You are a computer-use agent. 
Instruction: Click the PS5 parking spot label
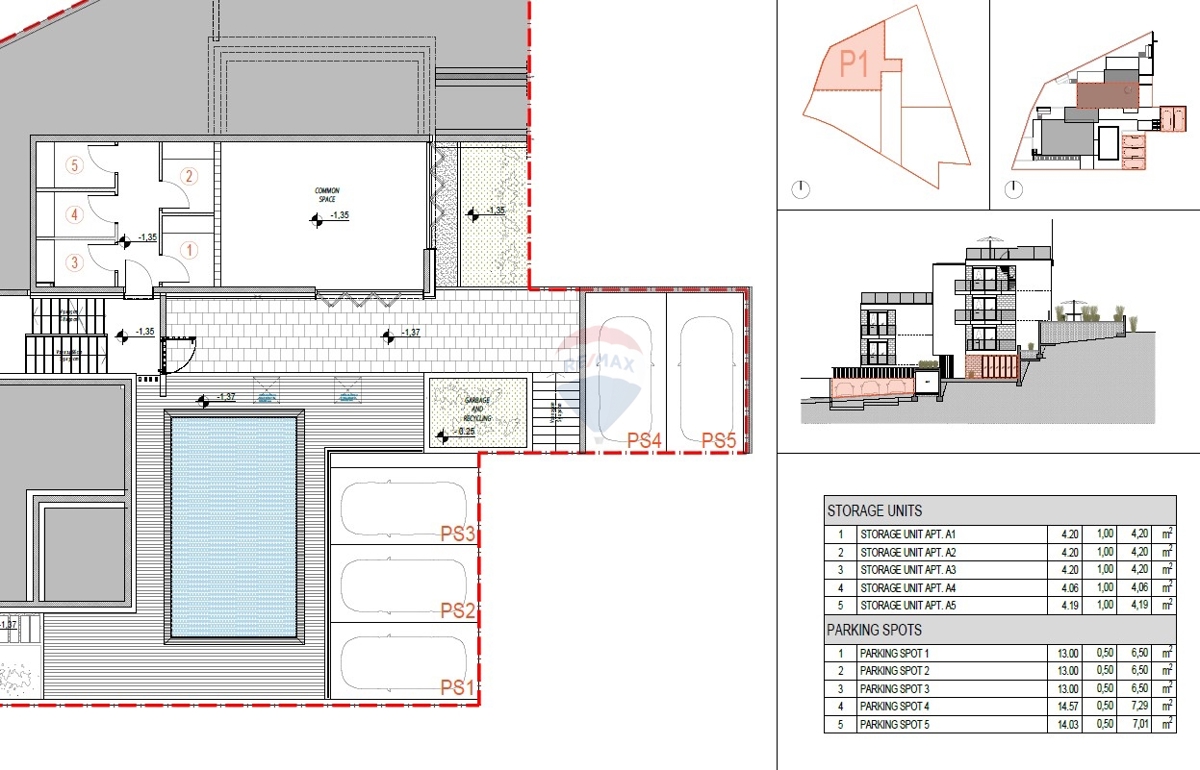719,440
